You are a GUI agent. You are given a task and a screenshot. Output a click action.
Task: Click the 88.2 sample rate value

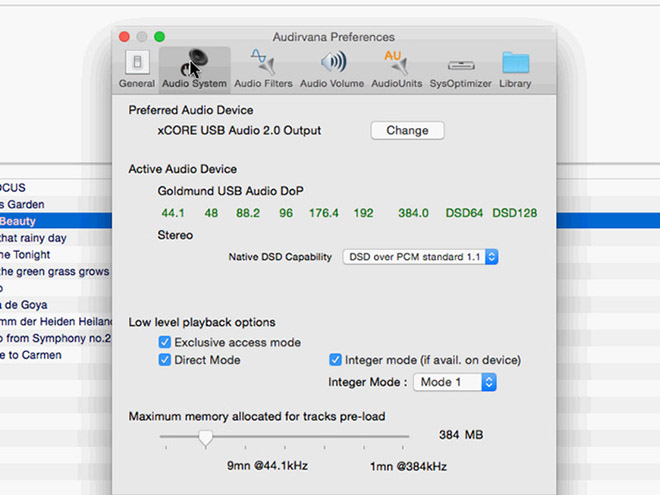click(x=248, y=213)
